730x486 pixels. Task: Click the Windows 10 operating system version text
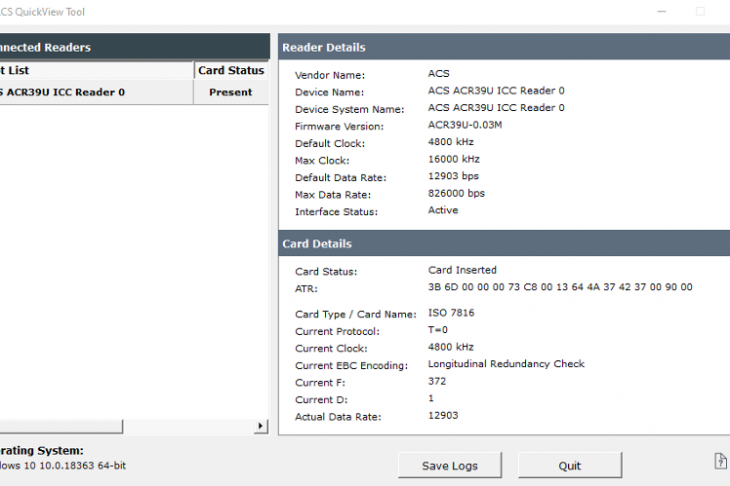tap(63, 466)
